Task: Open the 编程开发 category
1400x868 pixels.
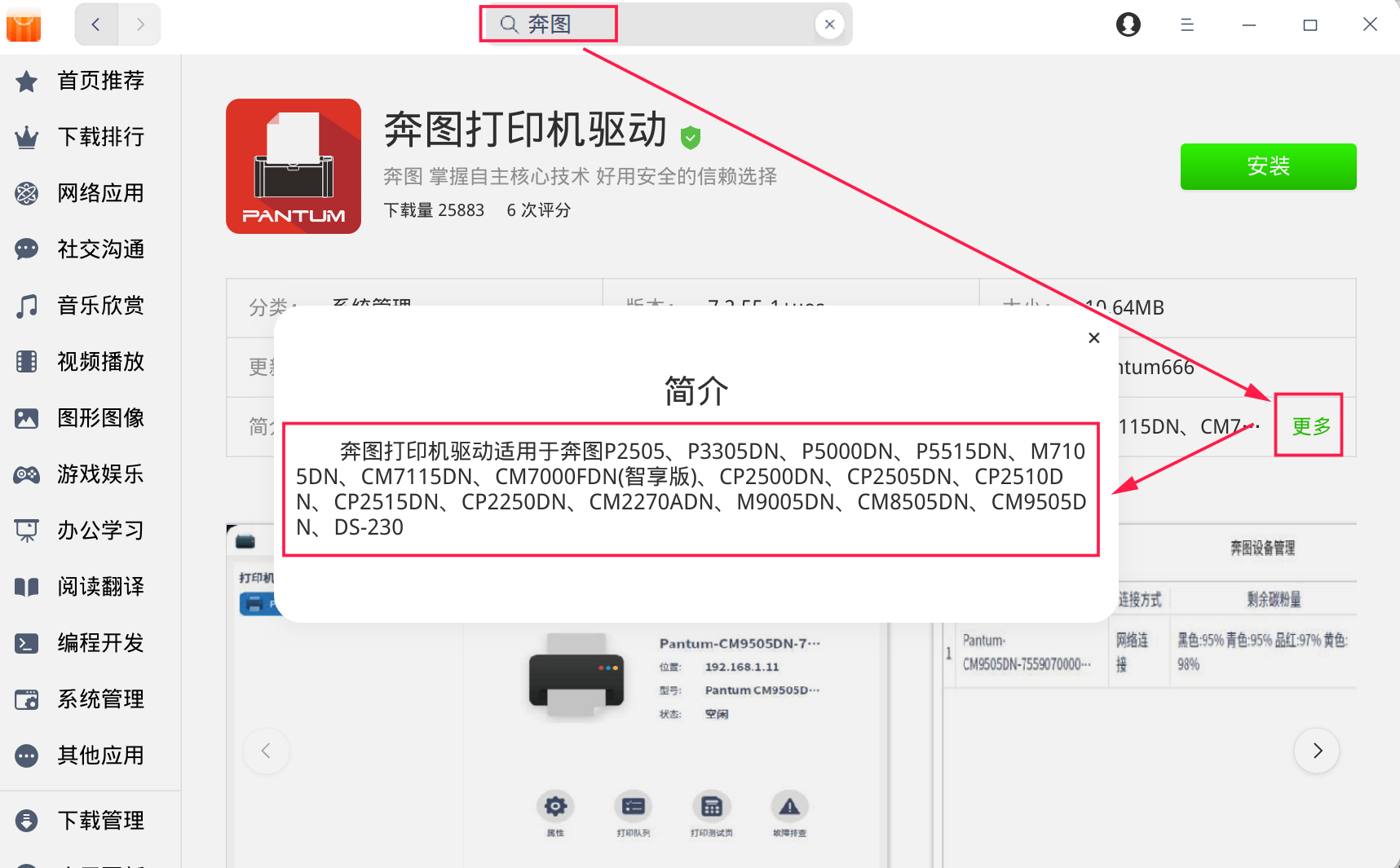Action: [x=90, y=643]
